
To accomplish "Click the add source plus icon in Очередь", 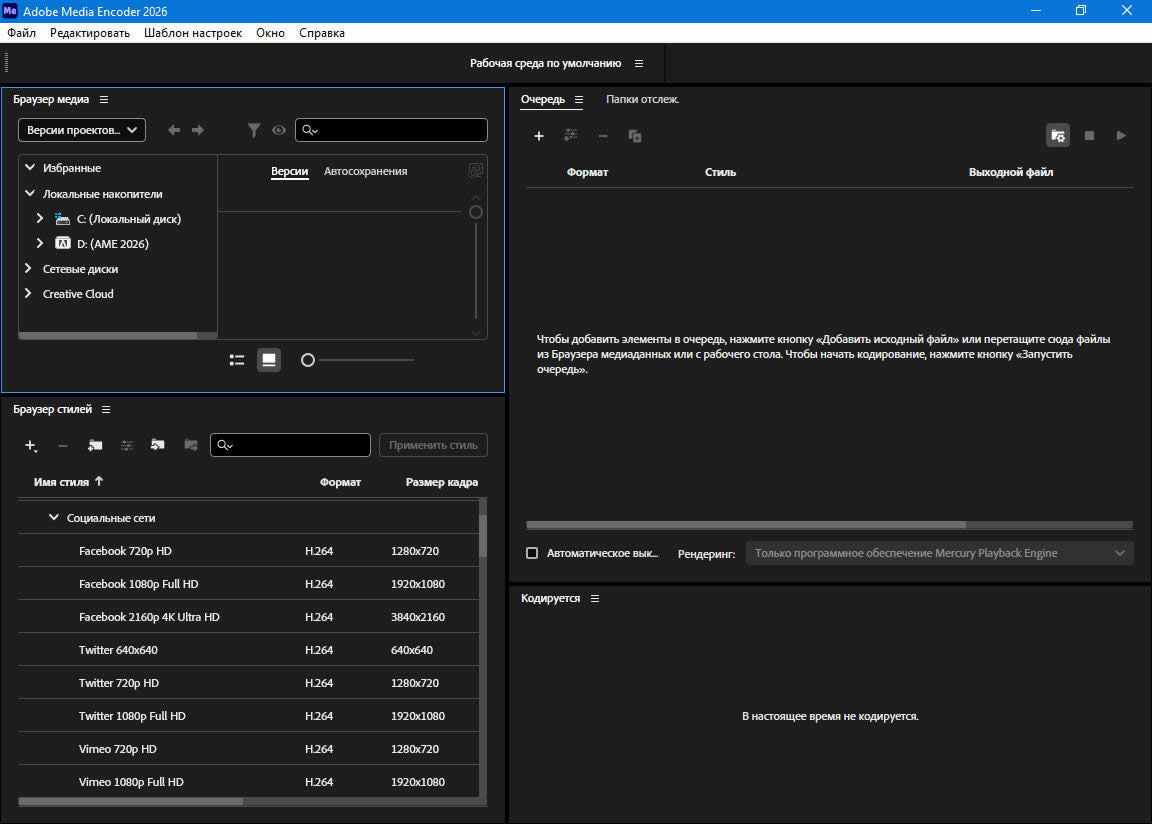I will pos(538,136).
